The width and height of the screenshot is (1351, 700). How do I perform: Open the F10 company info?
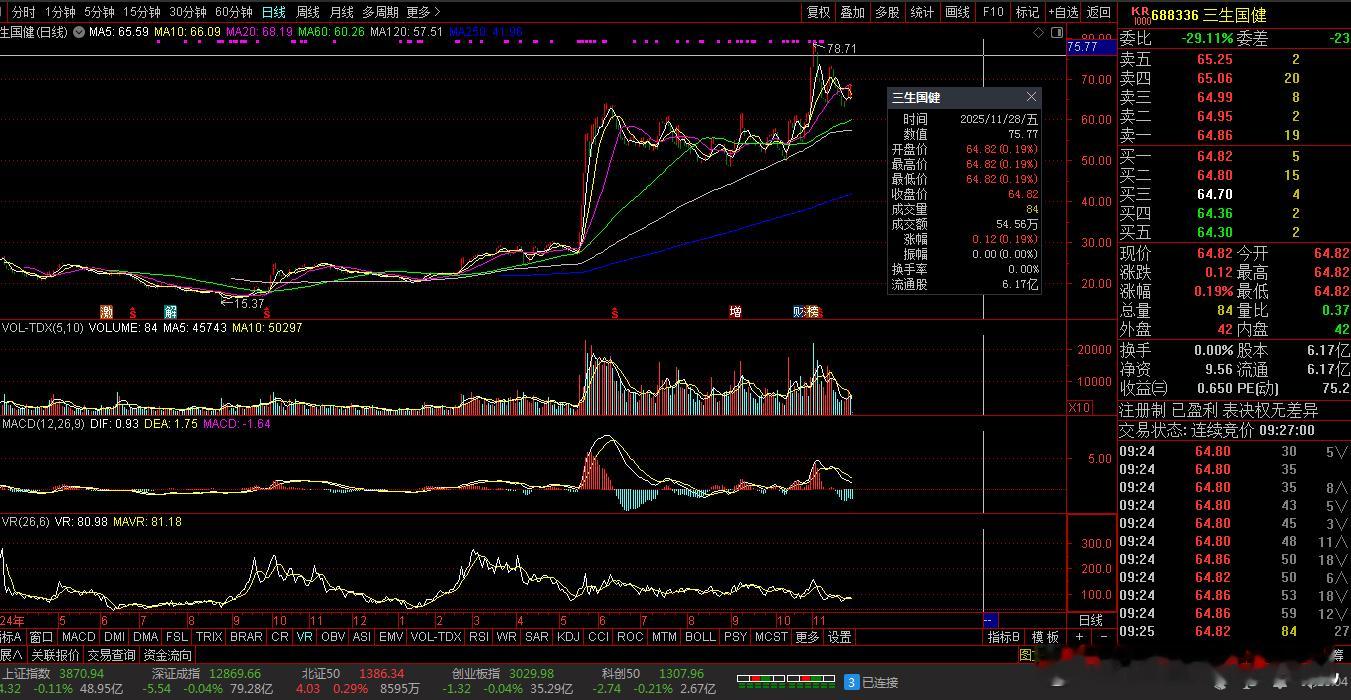point(992,12)
